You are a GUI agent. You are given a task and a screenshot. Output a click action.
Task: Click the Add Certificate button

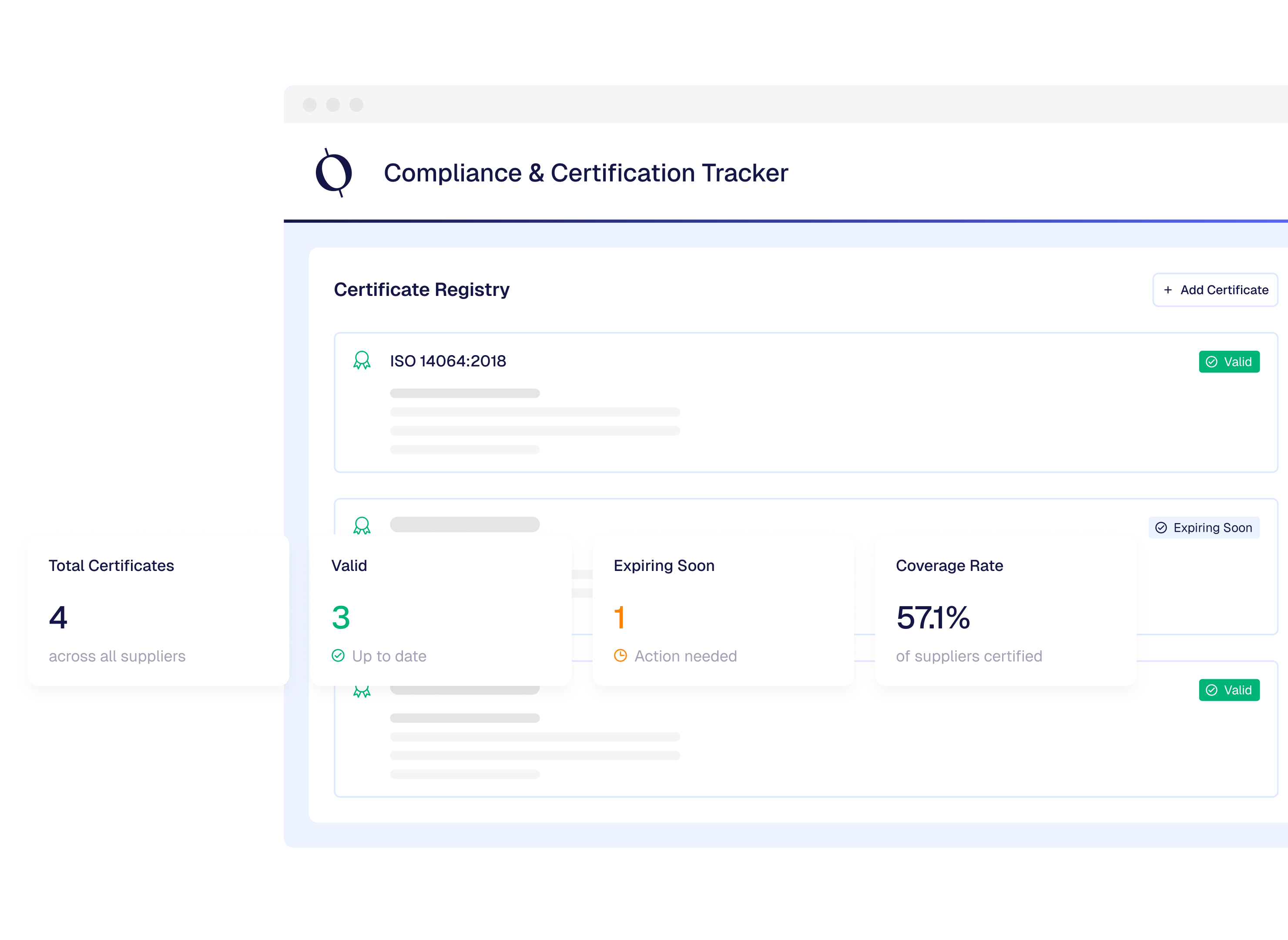coord(1215,290)
